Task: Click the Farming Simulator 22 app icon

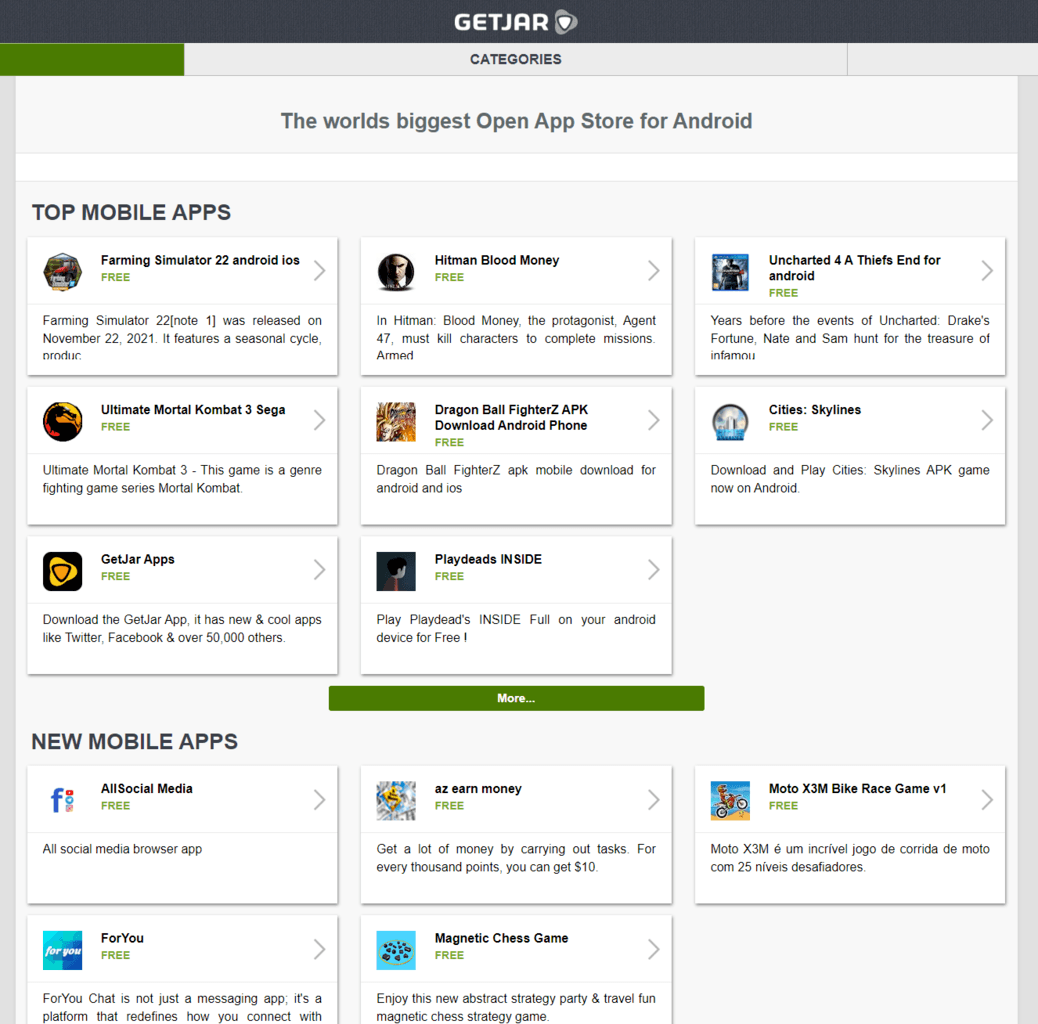Action: (x=62, y=272)
